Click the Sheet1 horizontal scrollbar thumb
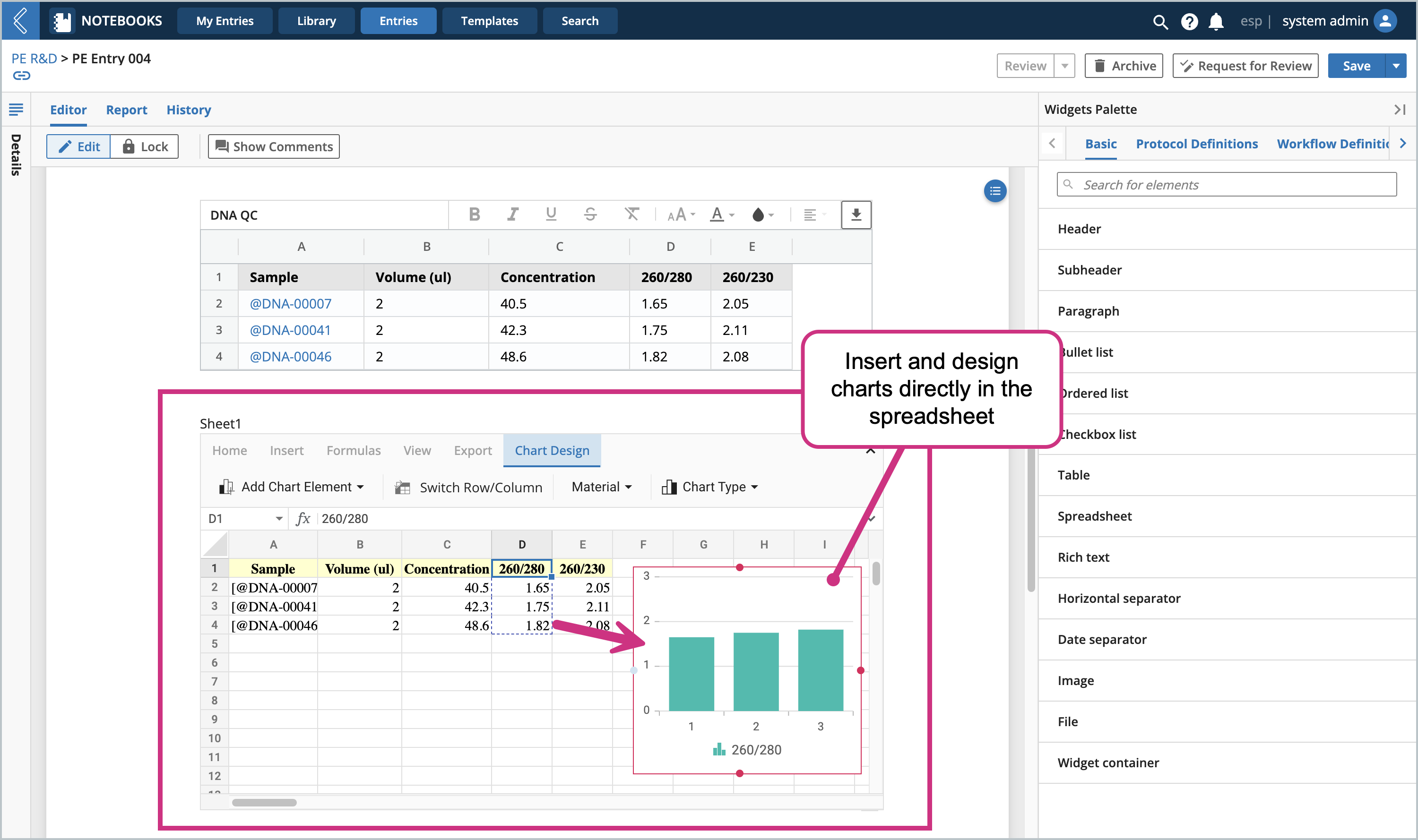 [264, 802]
